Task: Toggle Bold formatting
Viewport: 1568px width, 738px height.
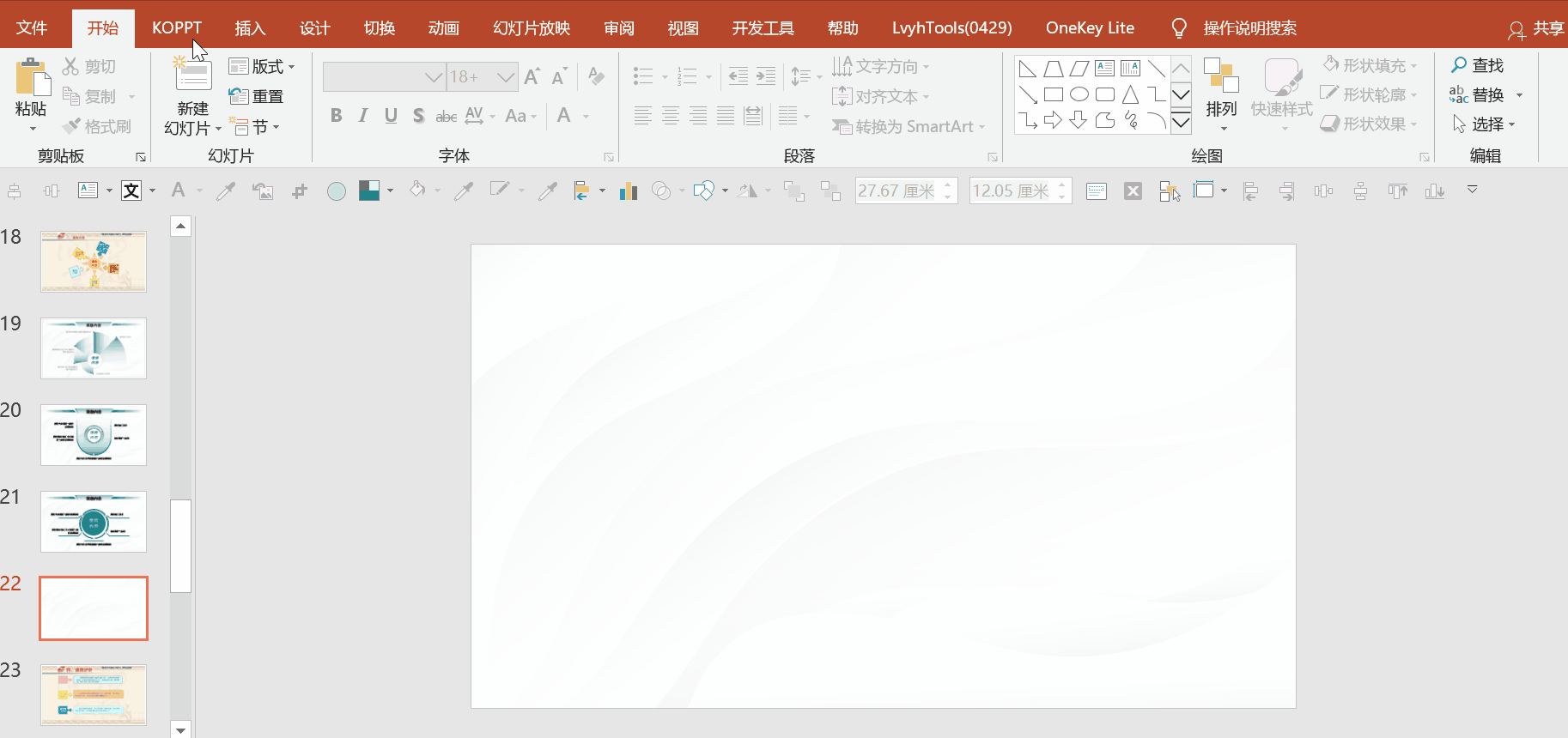Action: [x=337, y=116]
